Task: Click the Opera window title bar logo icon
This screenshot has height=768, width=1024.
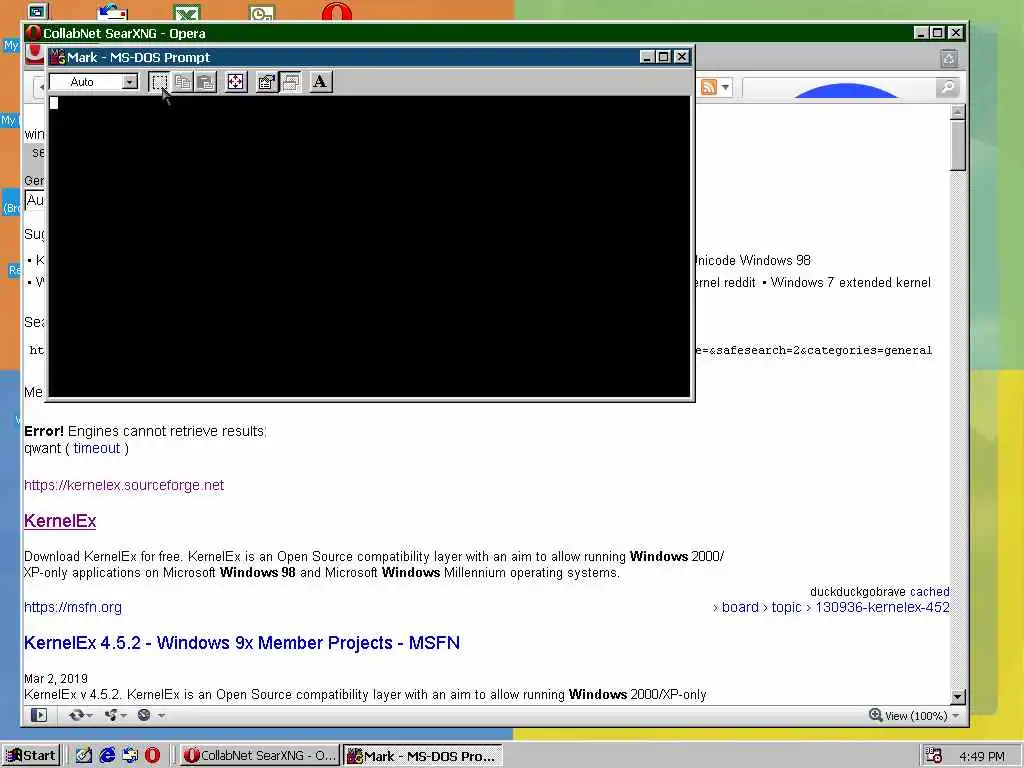Action: point(34,33)
